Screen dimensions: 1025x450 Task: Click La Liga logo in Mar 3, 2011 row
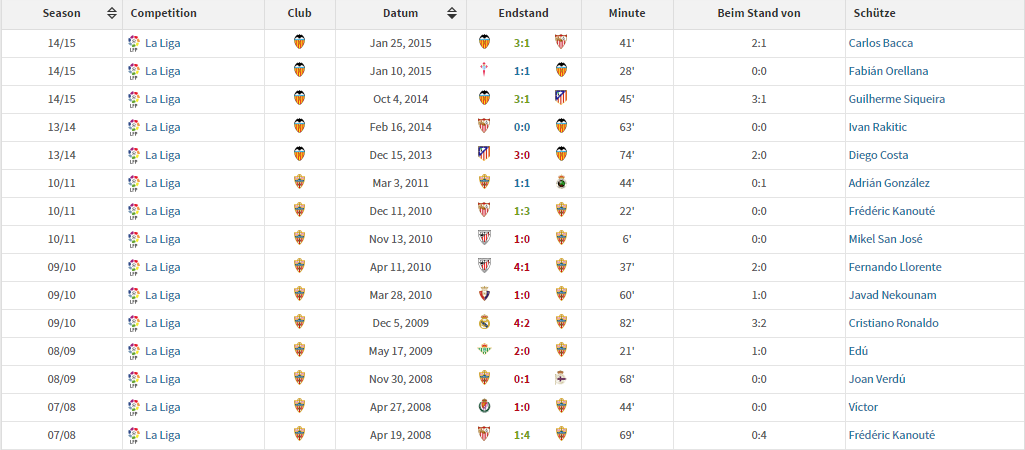(x=134, y=183)
